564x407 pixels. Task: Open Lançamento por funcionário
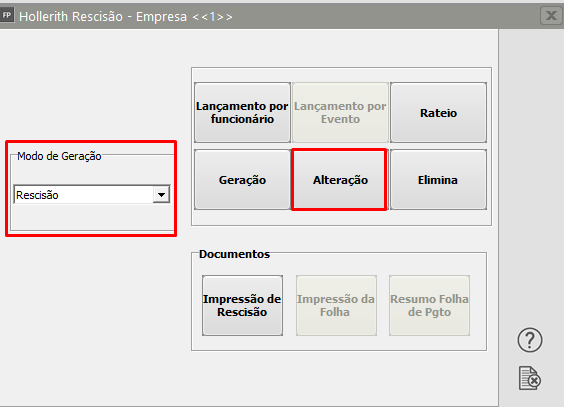coord(242,113)
